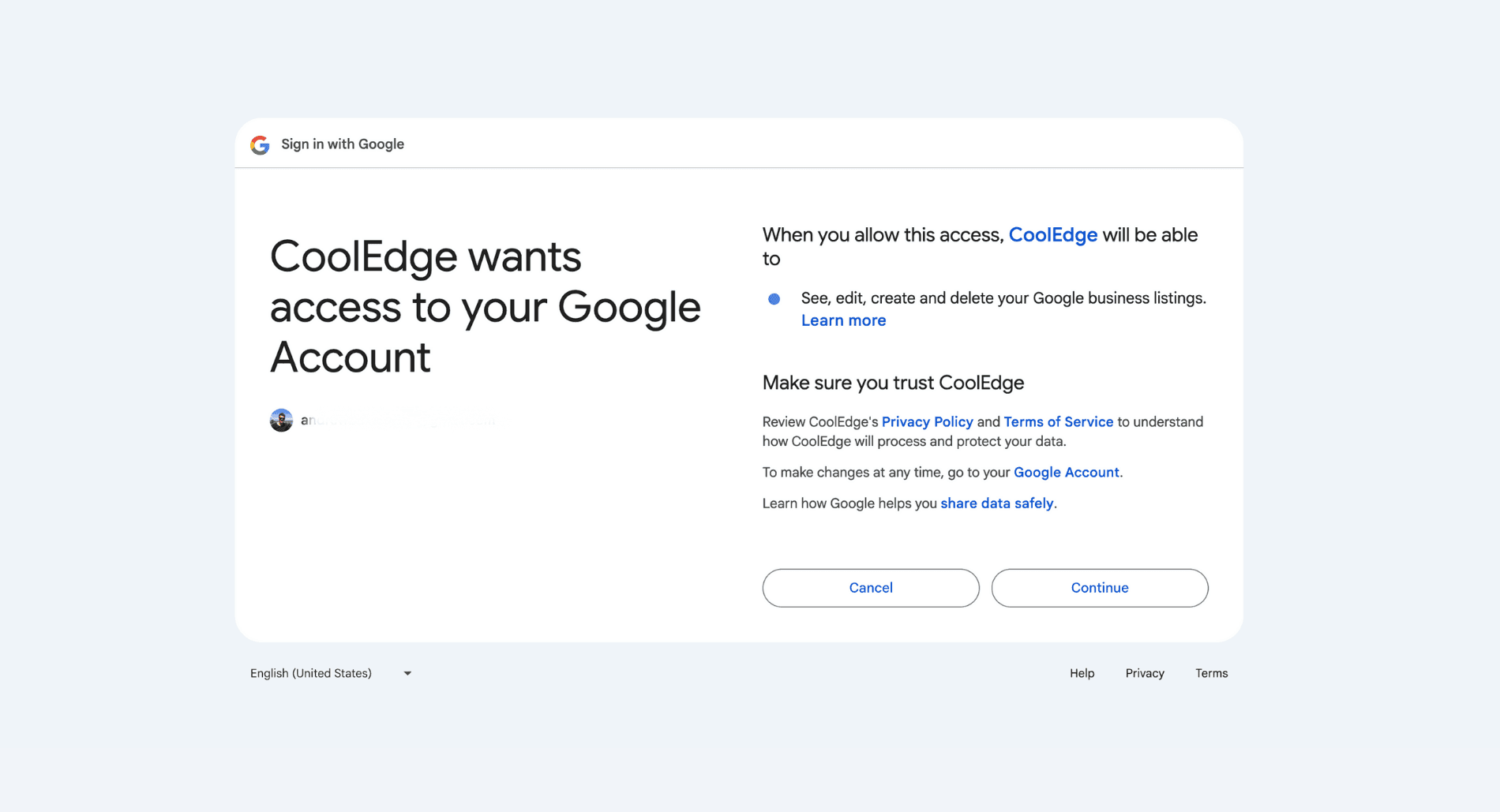1500x812 pixels.
Task: Open Help in the footer
Action: pyautogui.click(x=1082, y=673)
